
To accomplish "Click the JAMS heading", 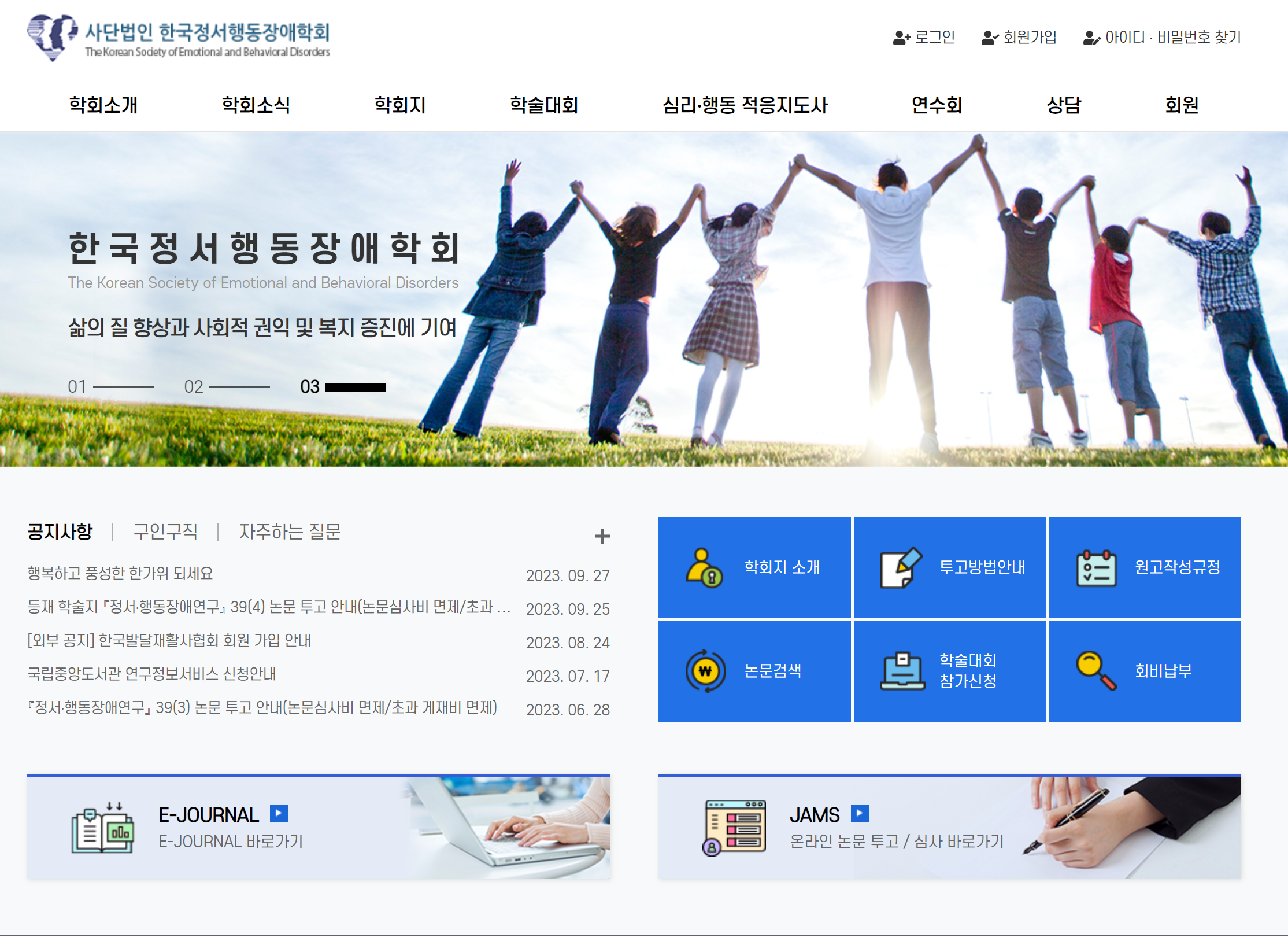I will point(815,815).
